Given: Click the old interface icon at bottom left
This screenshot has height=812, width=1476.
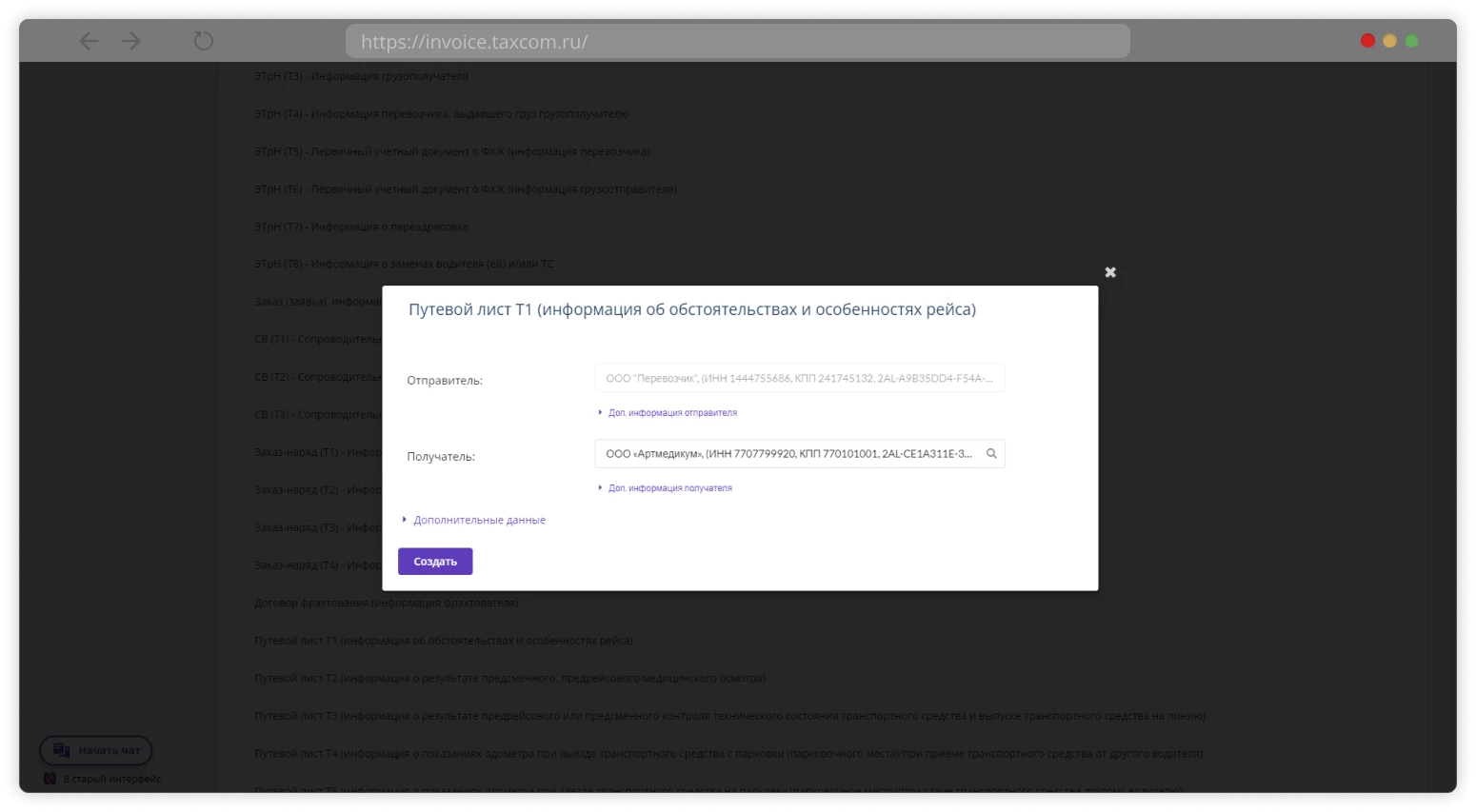Looking at the screenshot, I should pos(50,779).
